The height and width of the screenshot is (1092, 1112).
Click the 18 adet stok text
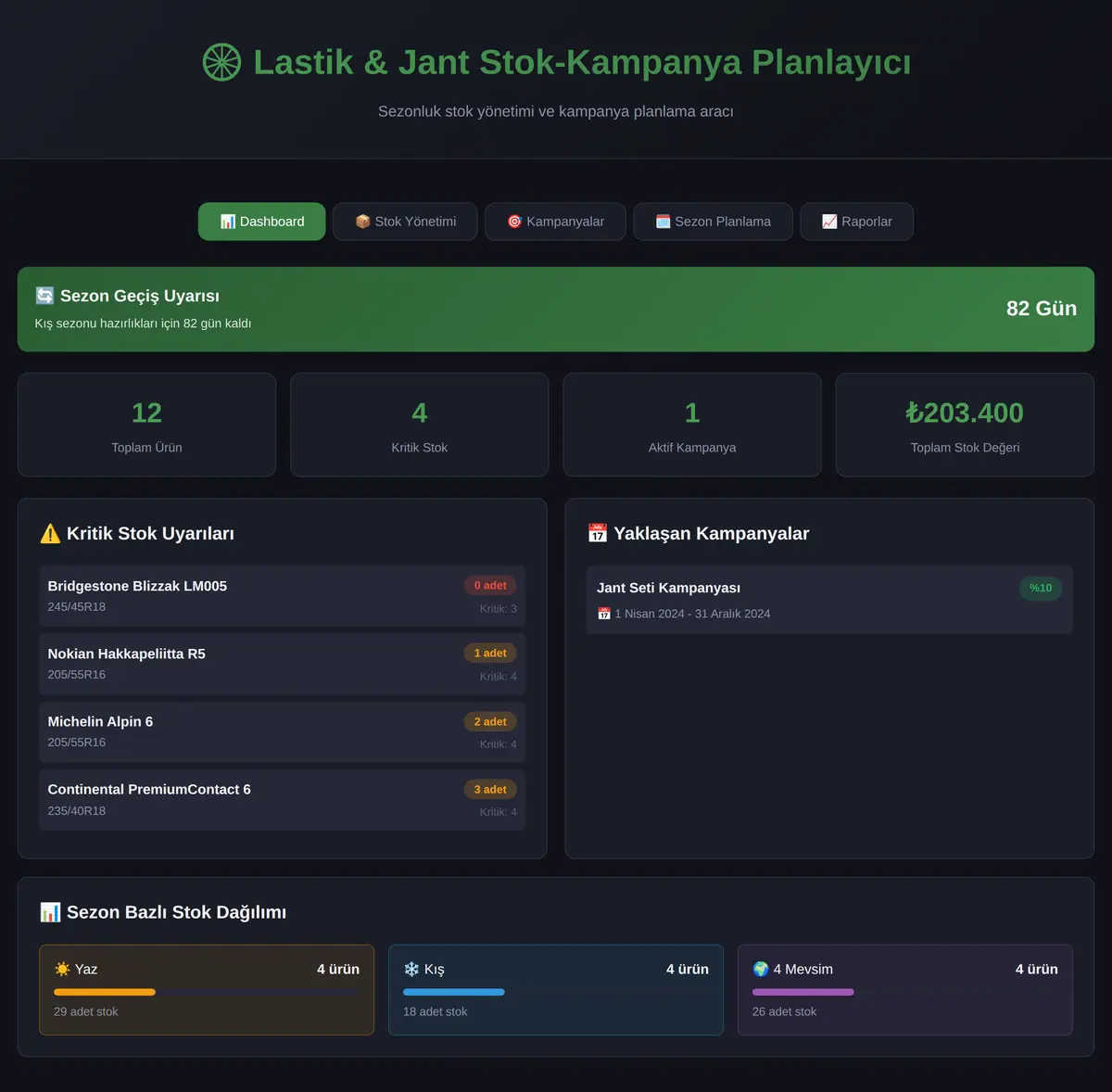click(436, 1011)
